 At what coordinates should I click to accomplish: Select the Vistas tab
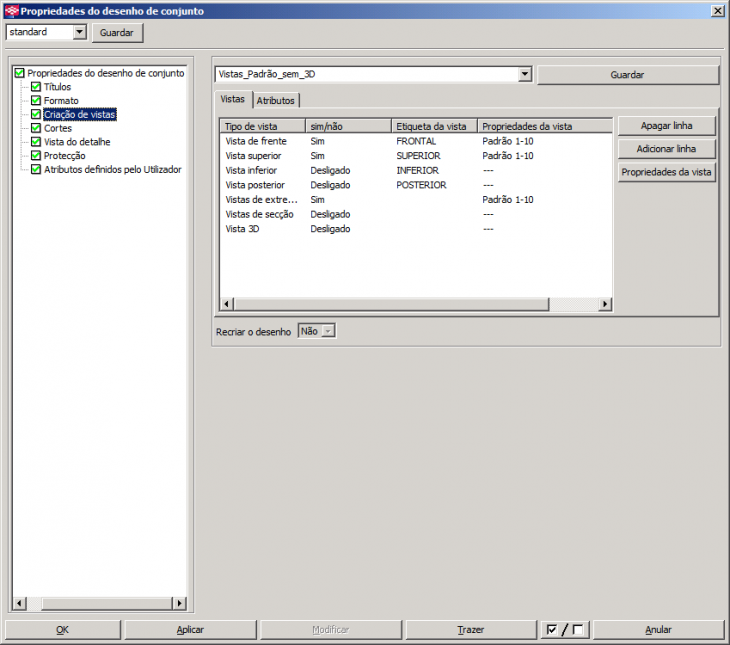click(x=232, y=100)
